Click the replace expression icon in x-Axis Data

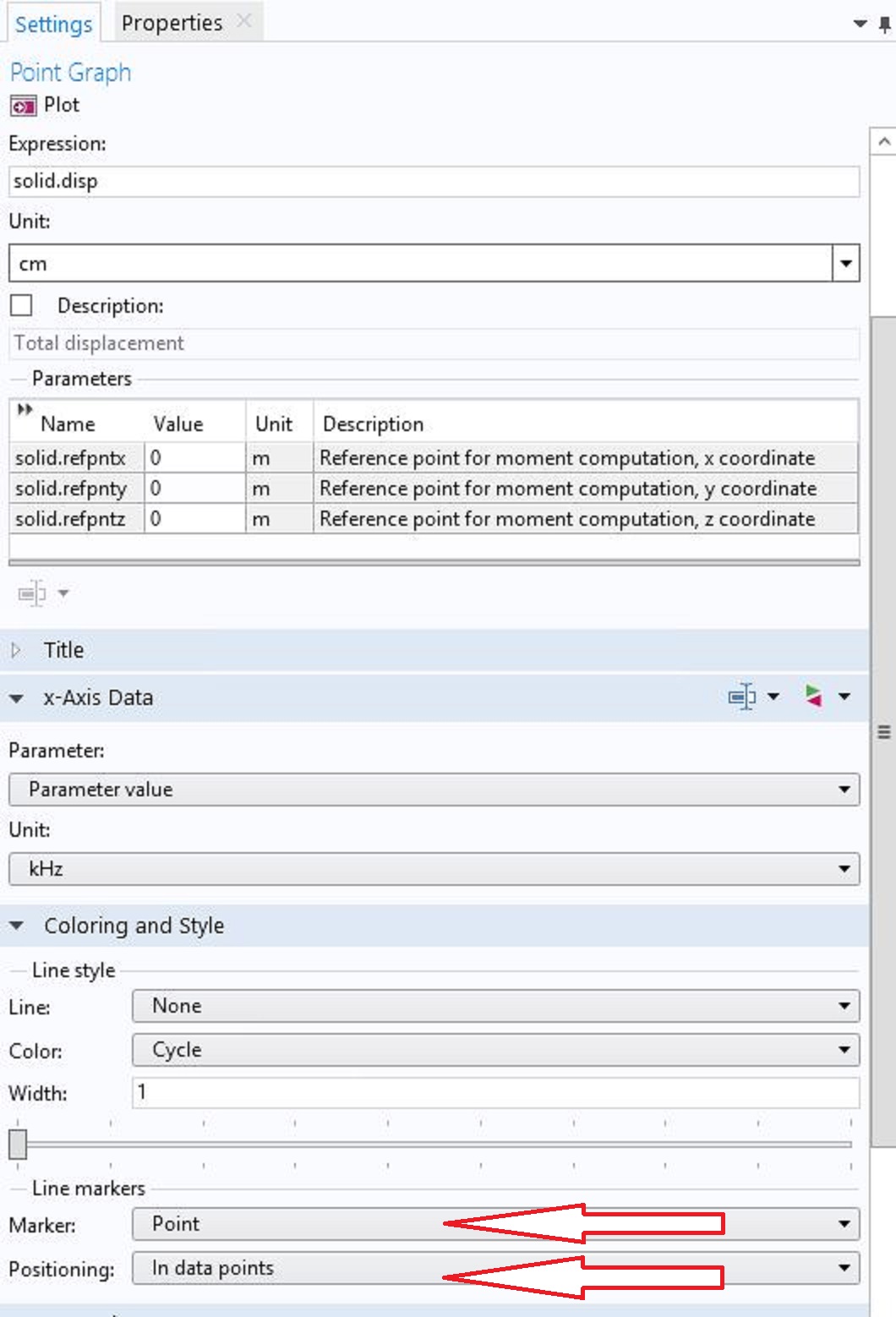click(813, 697)
